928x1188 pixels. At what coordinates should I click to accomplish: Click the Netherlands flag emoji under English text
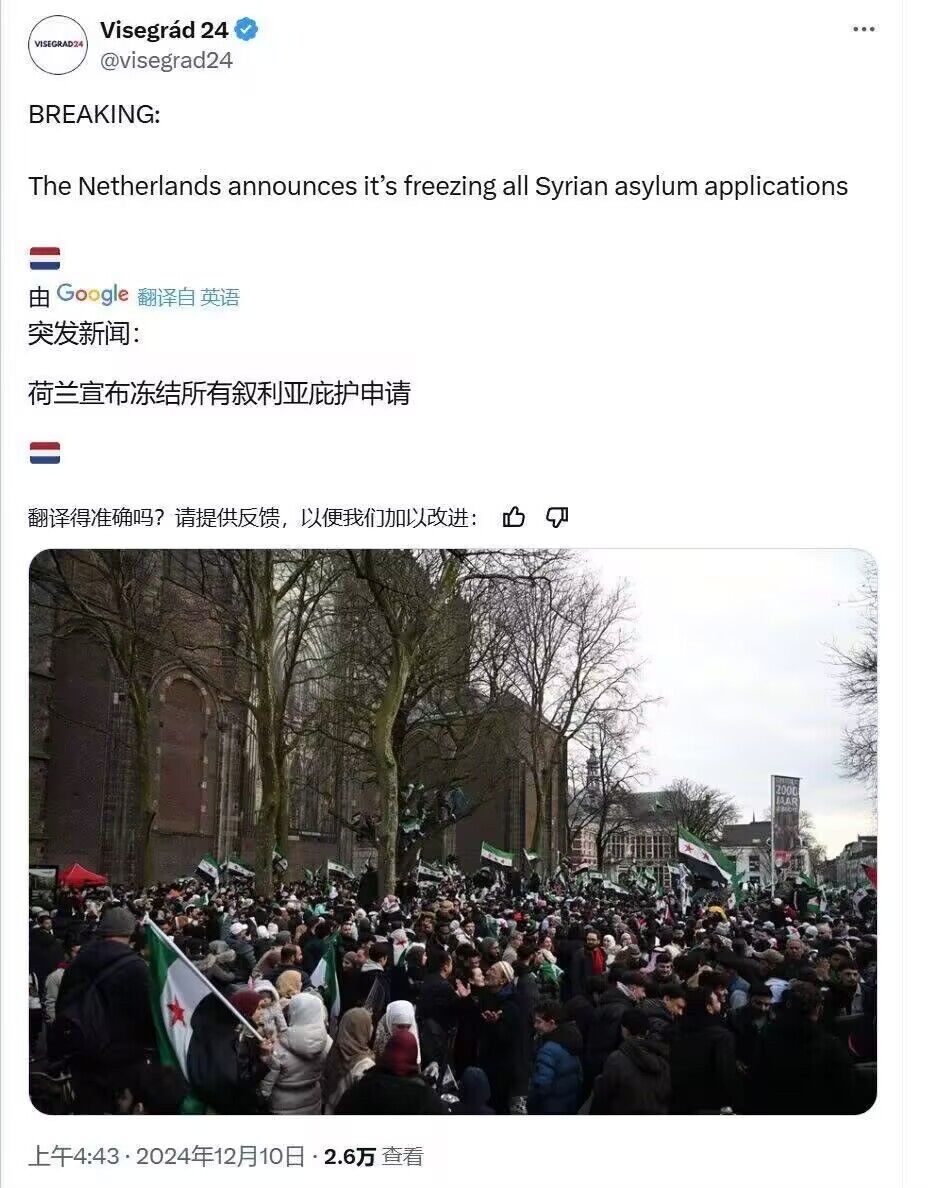point(45,258)
